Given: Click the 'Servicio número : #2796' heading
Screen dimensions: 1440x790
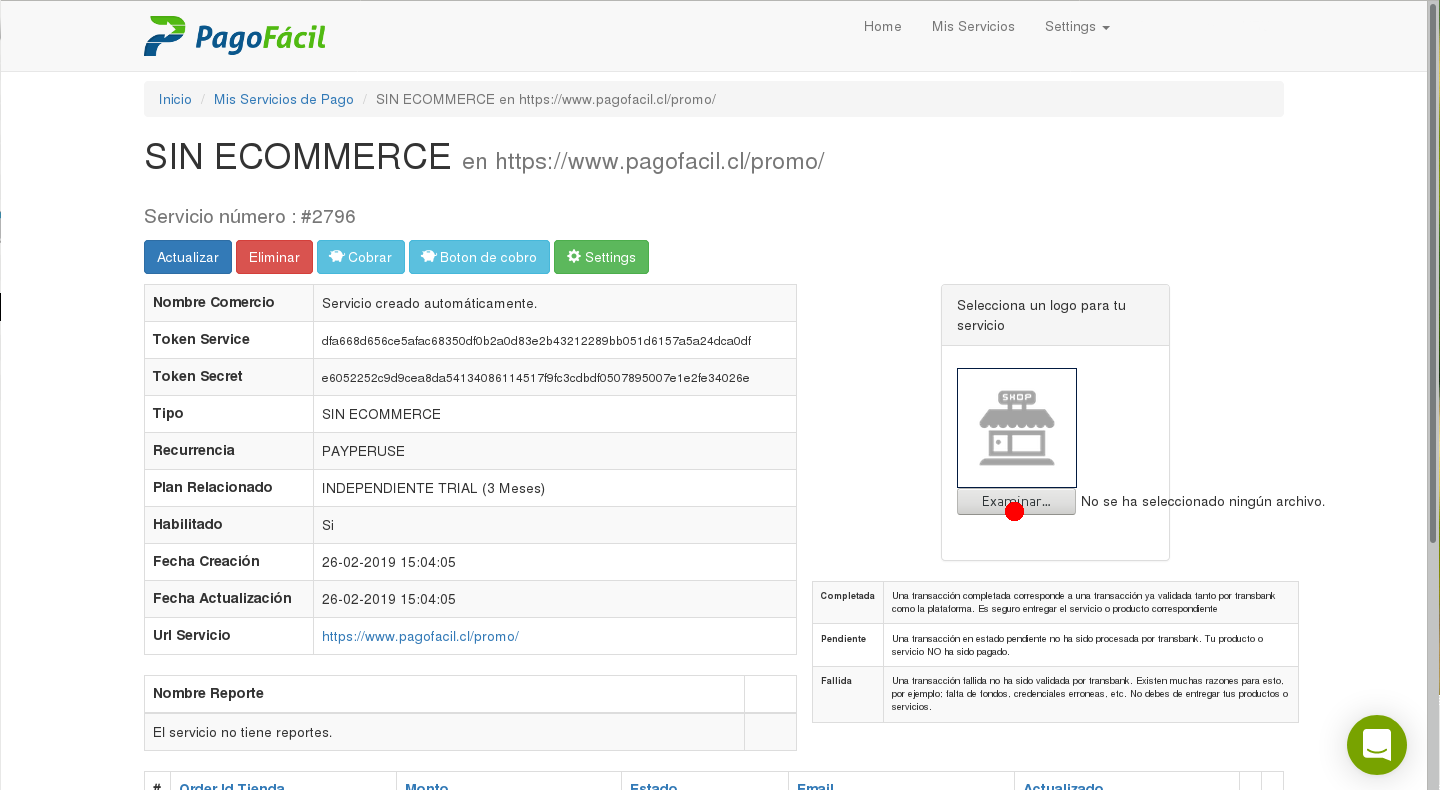Looking at the screenshot, I should [250, 217].
